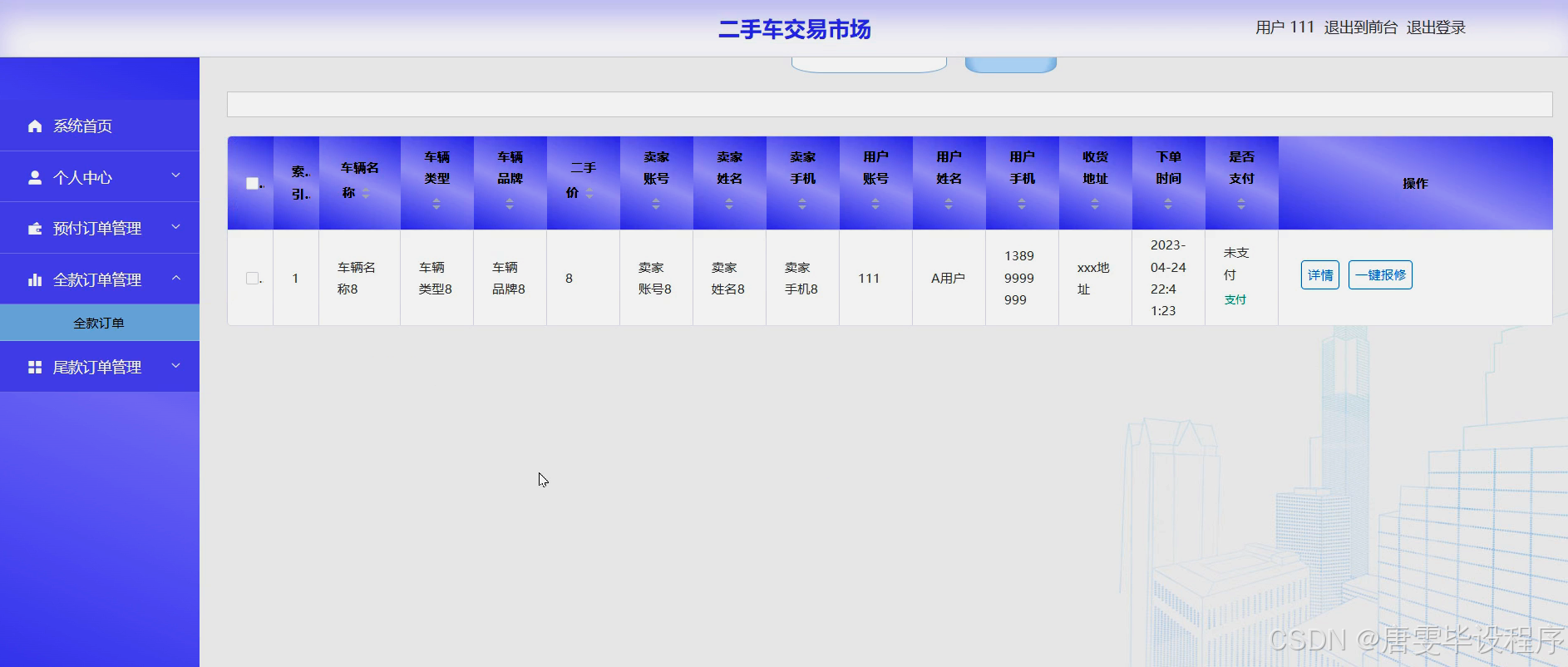Image resolution: width=1568 pixels, height=667 pixels.
Task: Click the user account cell 111
Action: pos(875,278)
